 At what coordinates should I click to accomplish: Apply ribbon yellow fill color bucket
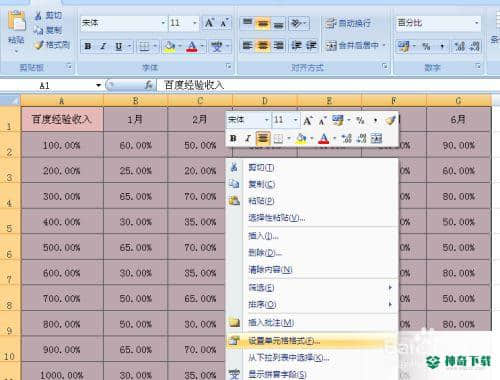click(x=170, y=46)
